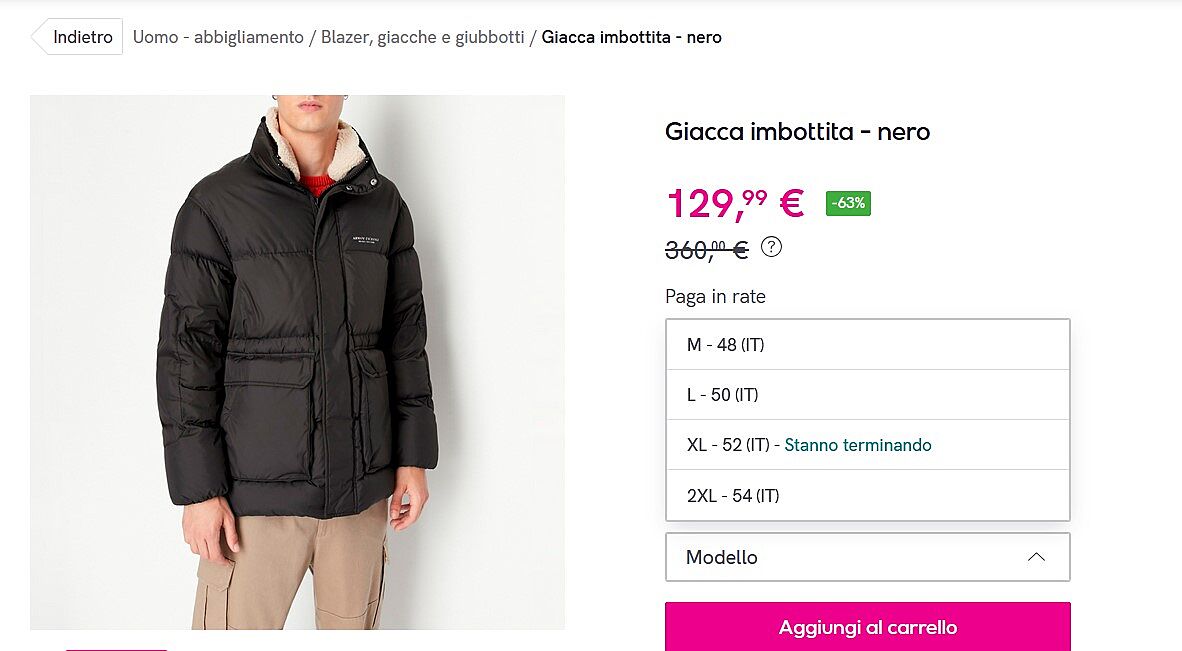Go to Blazer, giacche e giubbotti category
This screenshot has width=1182, height=651.
click(x=422, y=37)
